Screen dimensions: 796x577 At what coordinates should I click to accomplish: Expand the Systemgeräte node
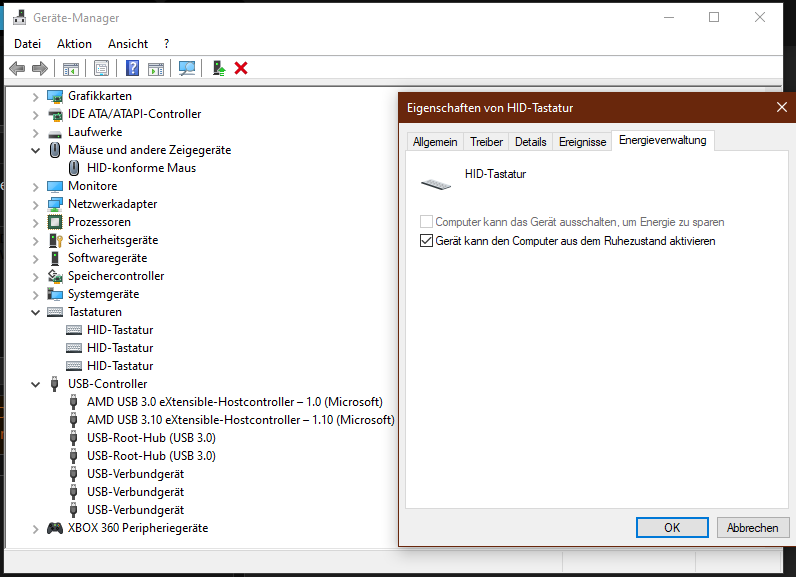tap(35, 295)
